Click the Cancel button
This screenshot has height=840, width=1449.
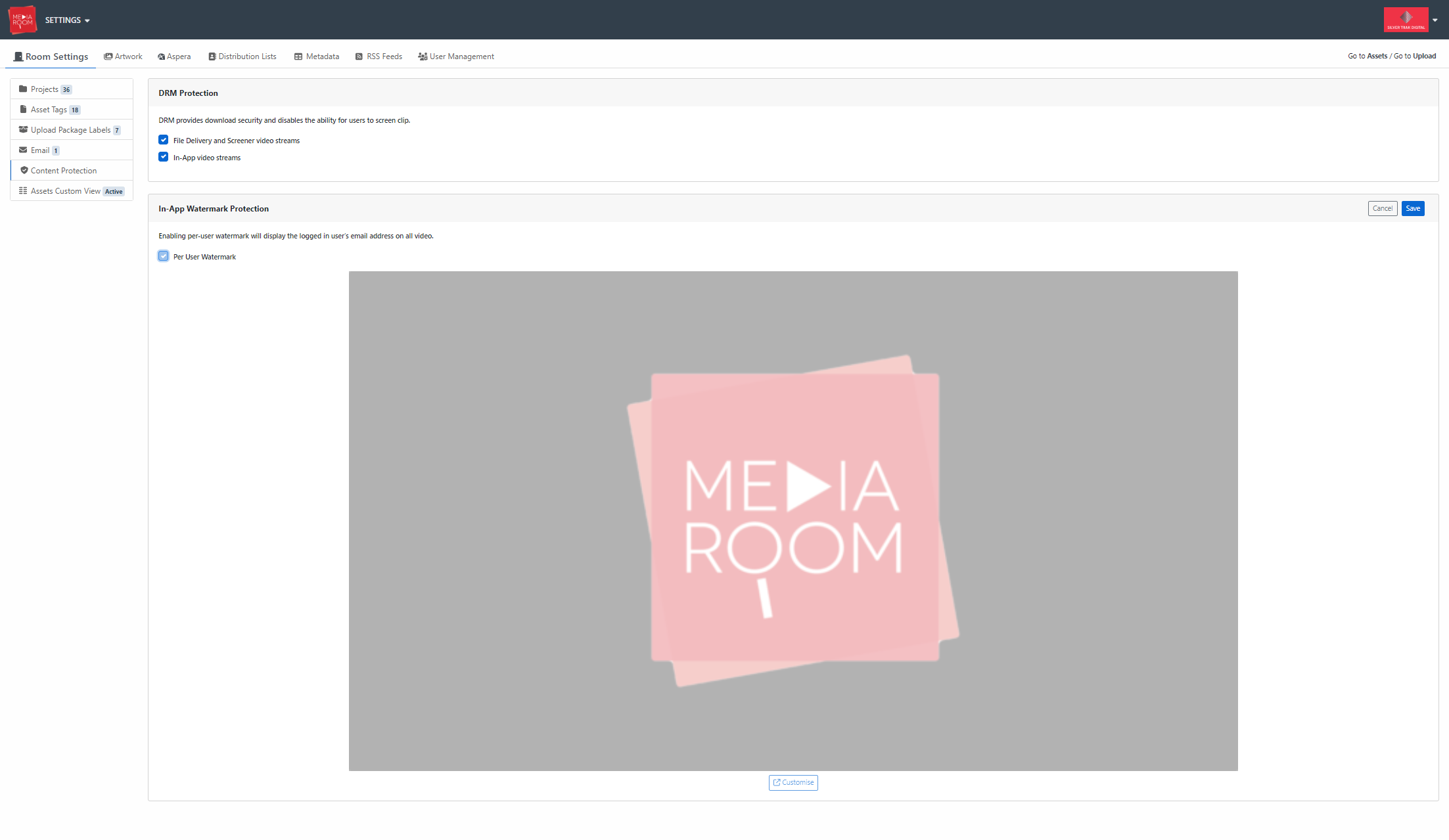coord(1383,209)
